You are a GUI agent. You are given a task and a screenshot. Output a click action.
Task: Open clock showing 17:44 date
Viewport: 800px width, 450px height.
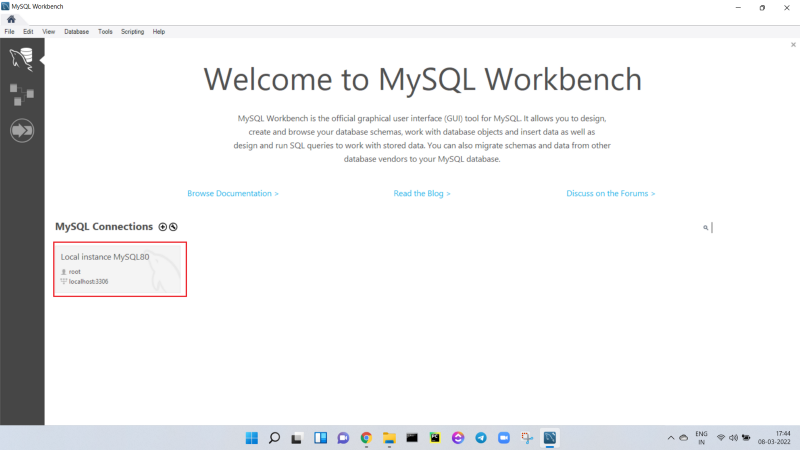[x=774, y=438]
